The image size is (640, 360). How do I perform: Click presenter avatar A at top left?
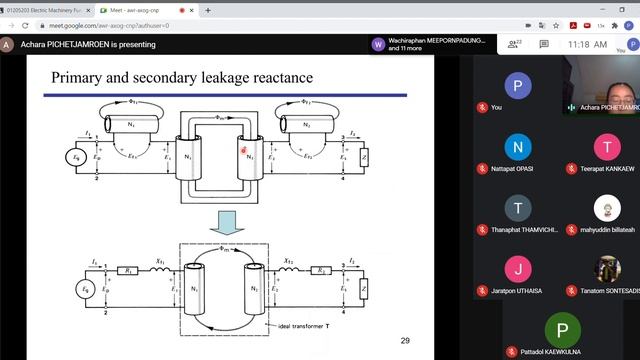click(7, 44)
